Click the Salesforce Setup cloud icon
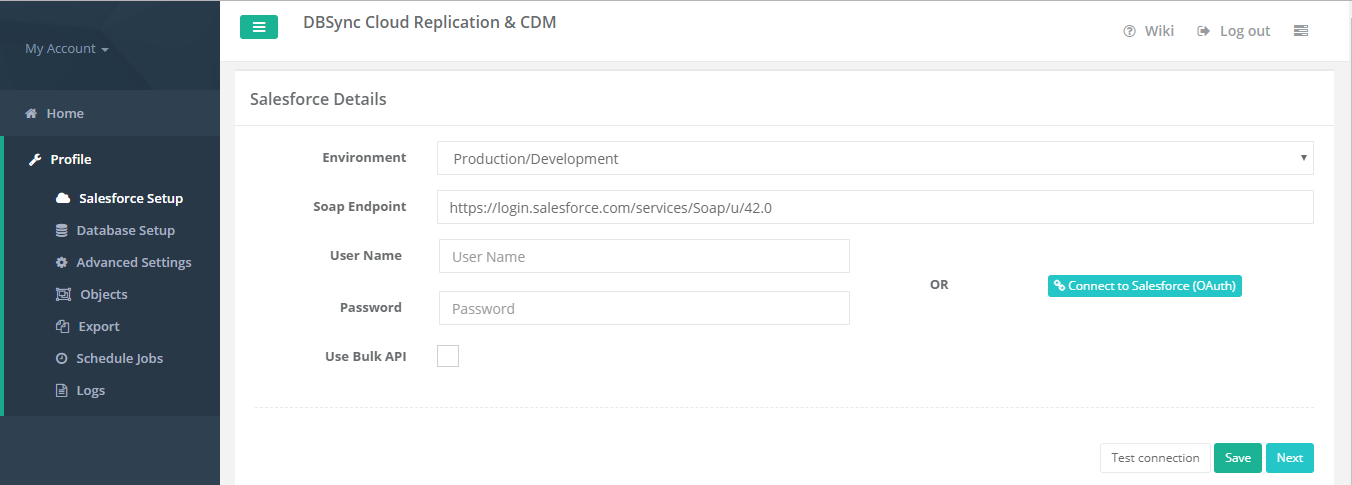The image size is (1352, 485). coord(63,198)
